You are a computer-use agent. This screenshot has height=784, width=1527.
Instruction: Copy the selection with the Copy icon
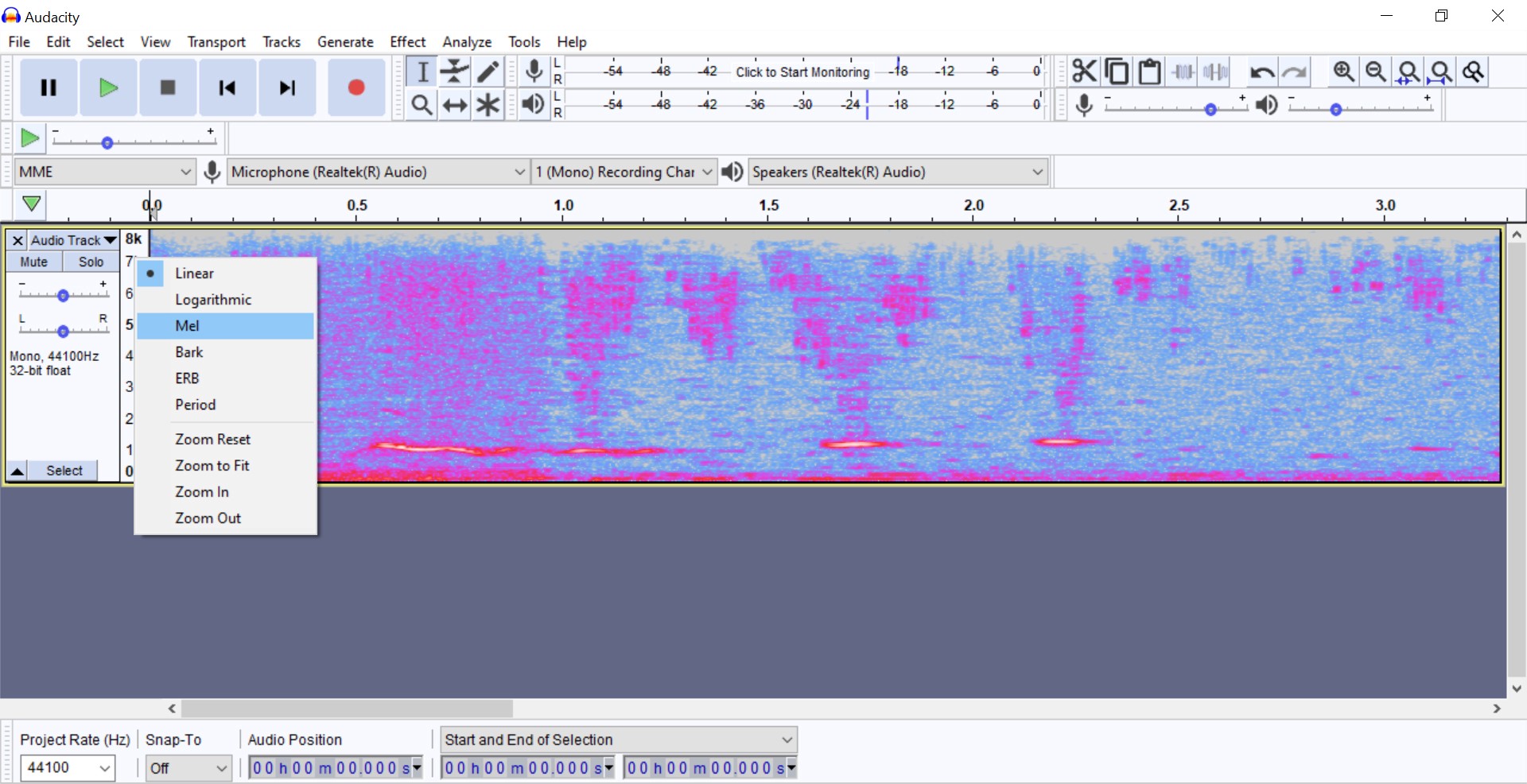1117,72
